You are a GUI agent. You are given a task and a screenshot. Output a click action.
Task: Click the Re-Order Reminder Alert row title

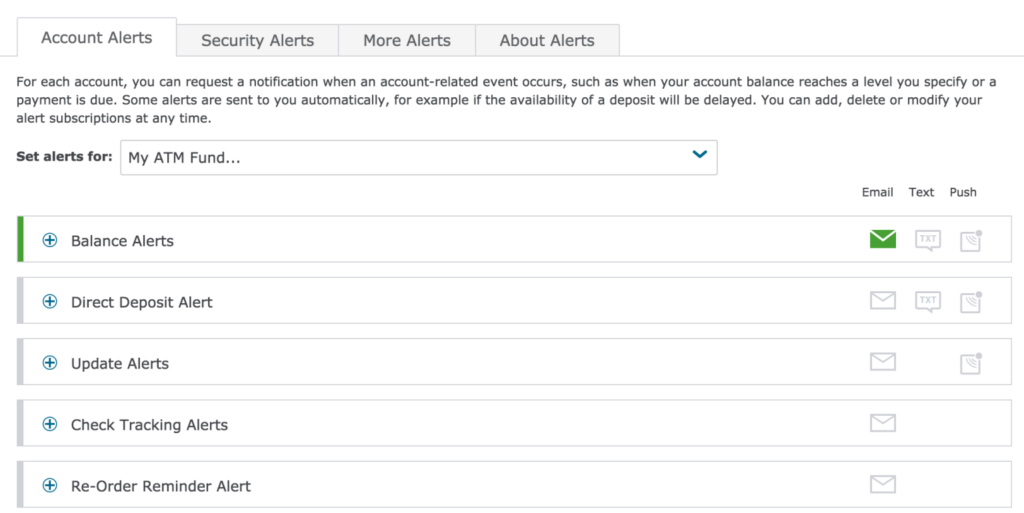[x=161, y=486]
